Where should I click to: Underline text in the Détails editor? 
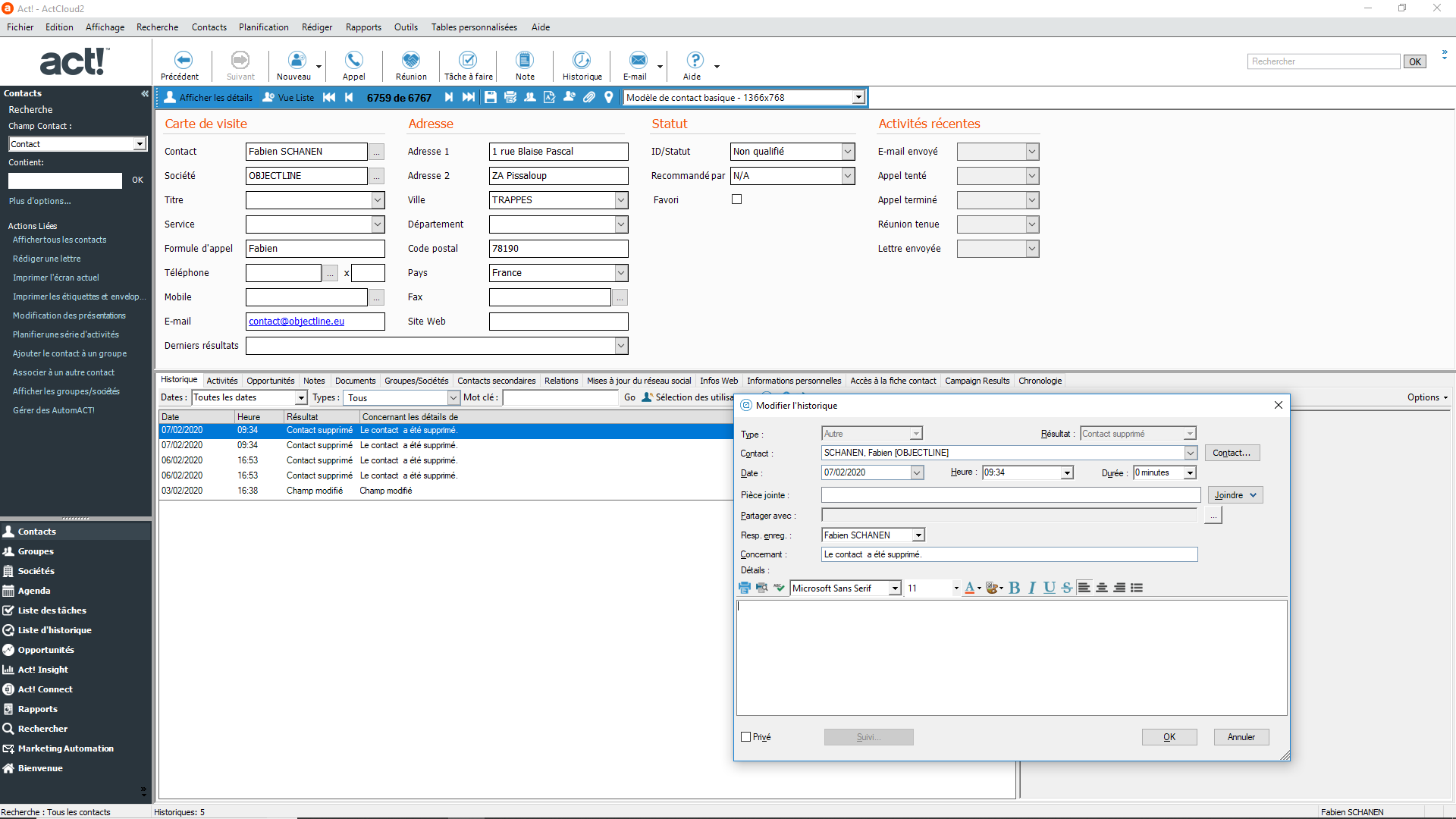pyautogui.click(x=1050, y=588)
